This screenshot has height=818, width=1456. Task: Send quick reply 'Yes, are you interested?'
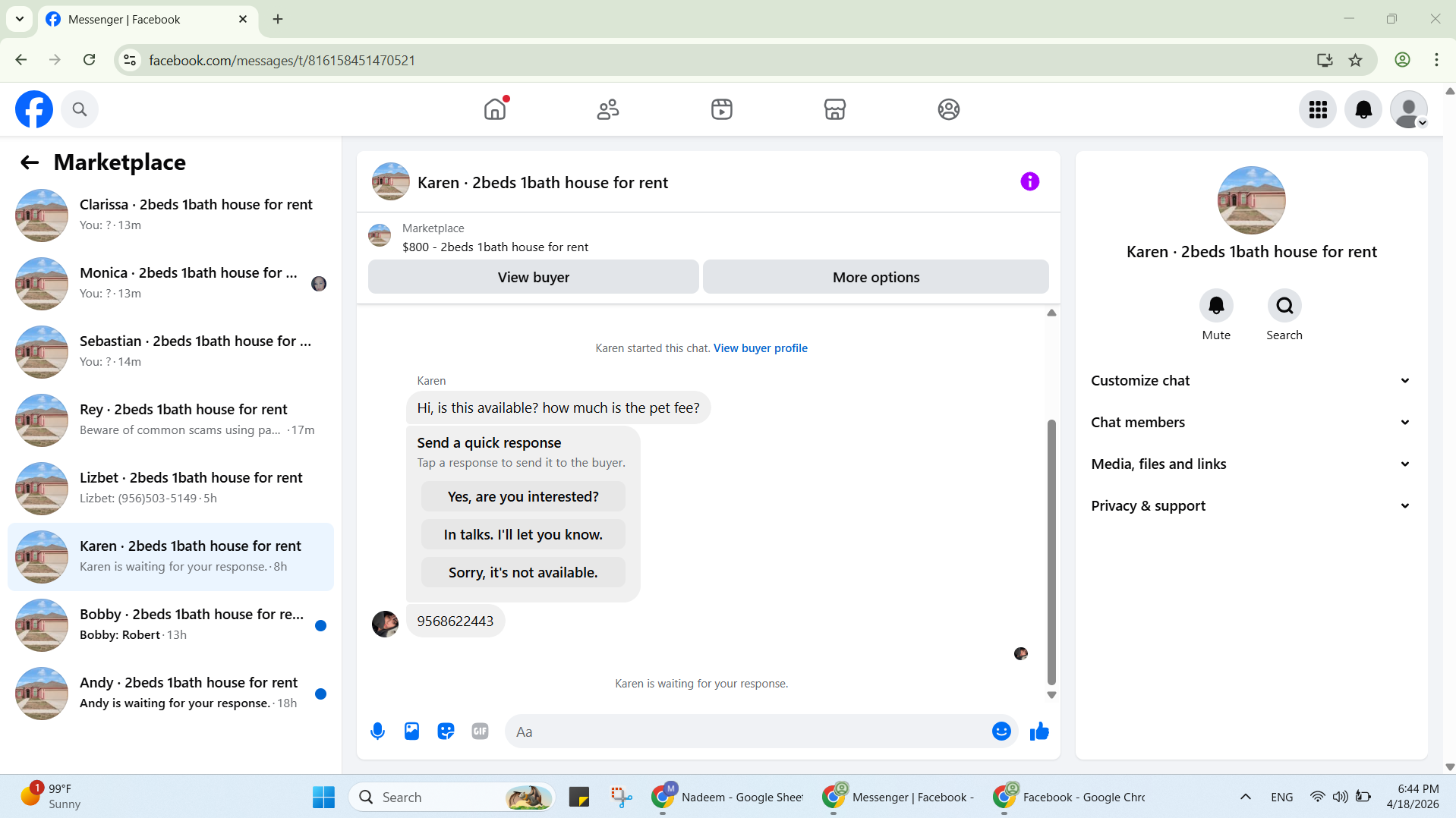523,497
